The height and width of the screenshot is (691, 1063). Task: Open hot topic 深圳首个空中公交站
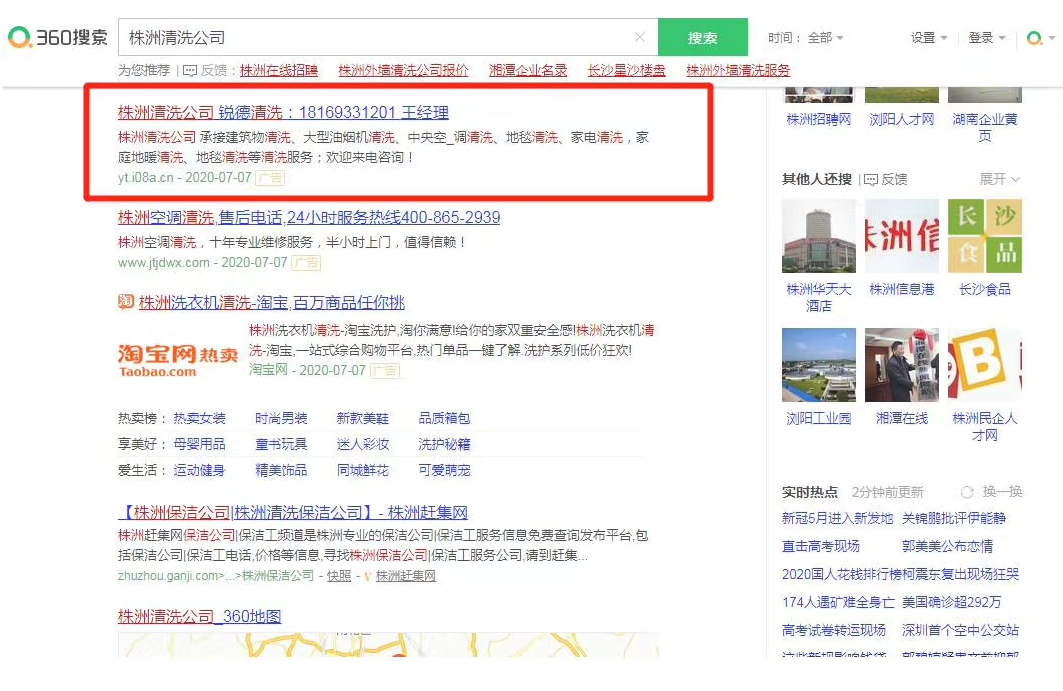point(960,630)
